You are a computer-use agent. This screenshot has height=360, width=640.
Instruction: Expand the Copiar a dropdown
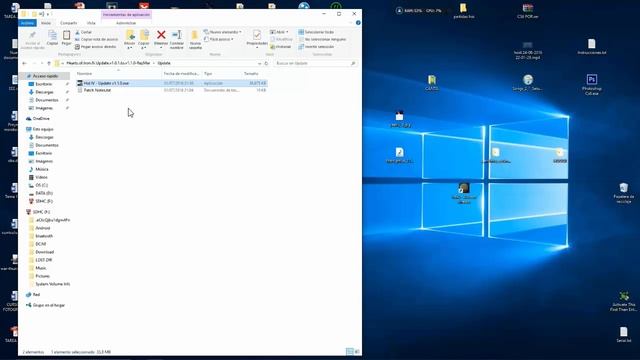coord(144,48)
